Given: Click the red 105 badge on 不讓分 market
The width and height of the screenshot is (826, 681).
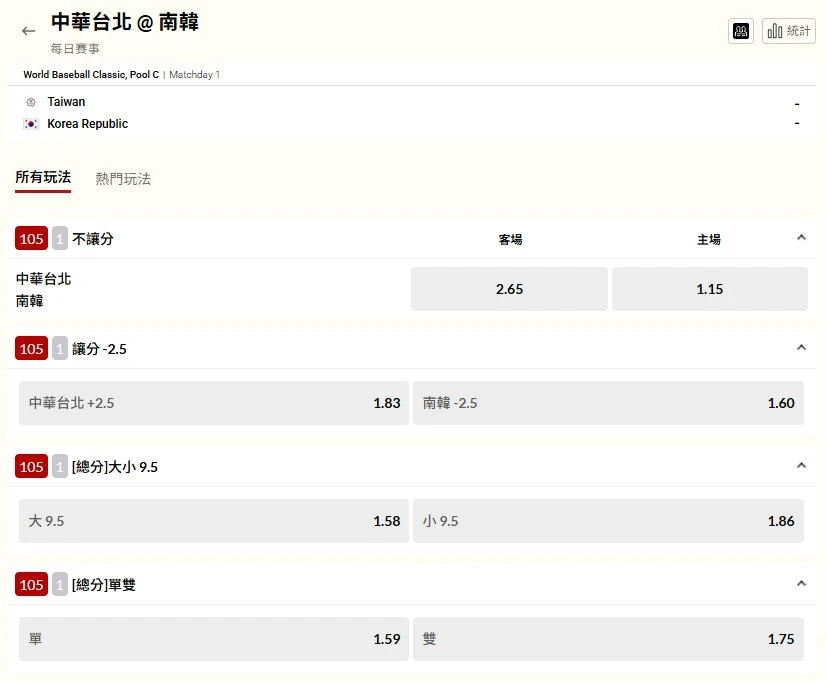Looking at the screenshot, I should [31, 238].
